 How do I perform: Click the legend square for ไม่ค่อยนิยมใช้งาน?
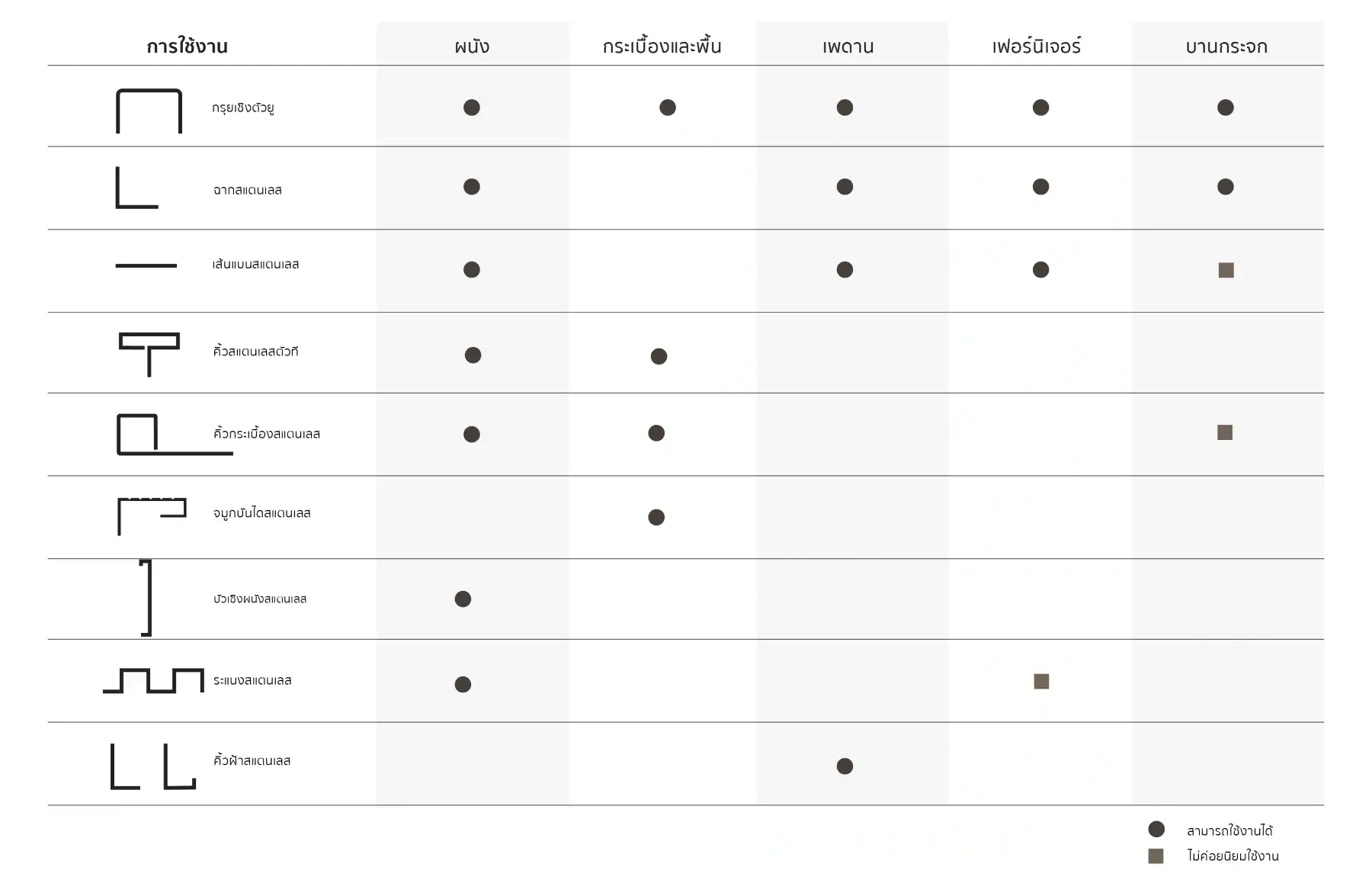click(x=1156, y=856)
